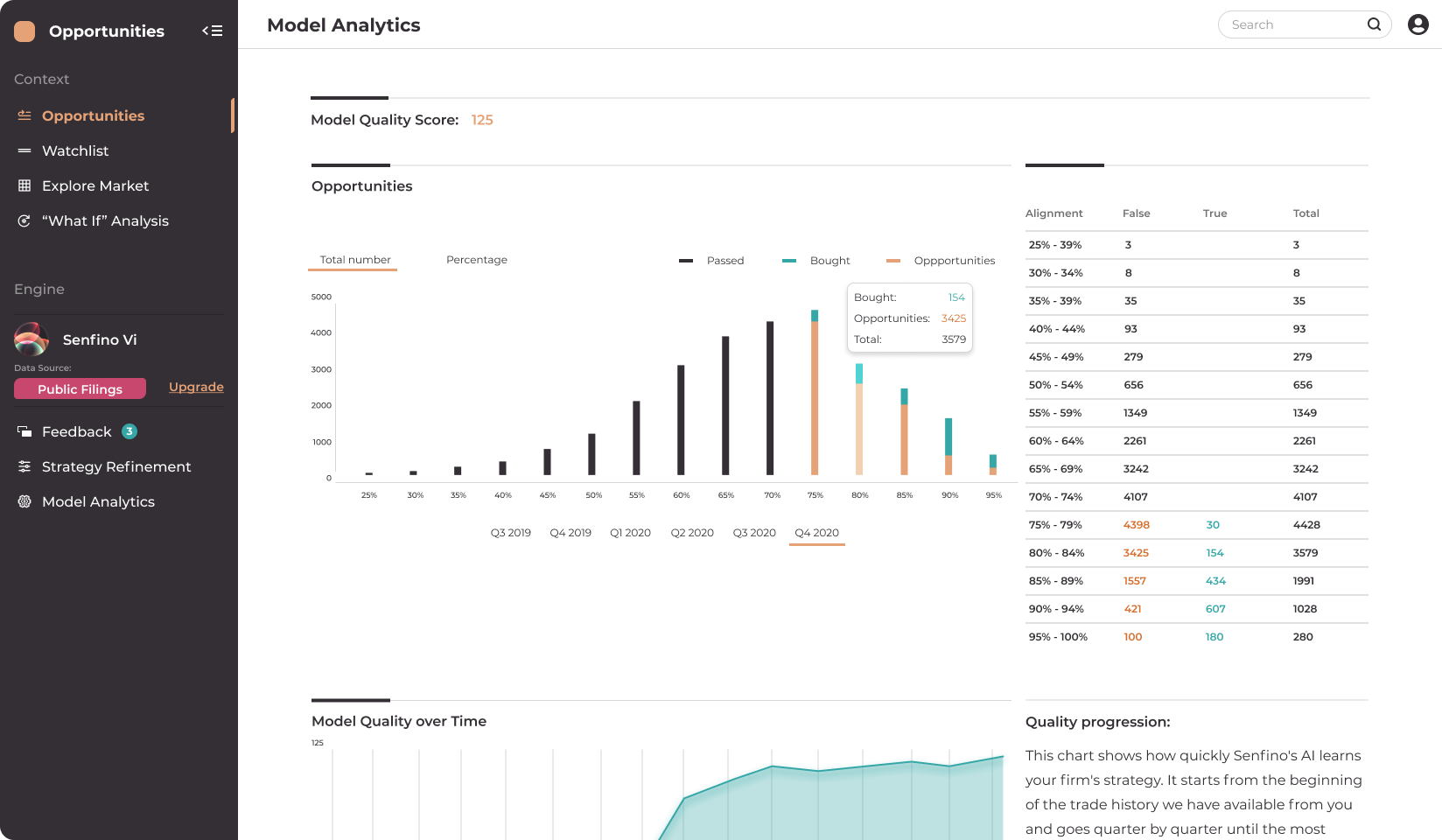1442x840 pixels.
Task: Open the Senfino Vi engine selector
Action: click(100, 339)
